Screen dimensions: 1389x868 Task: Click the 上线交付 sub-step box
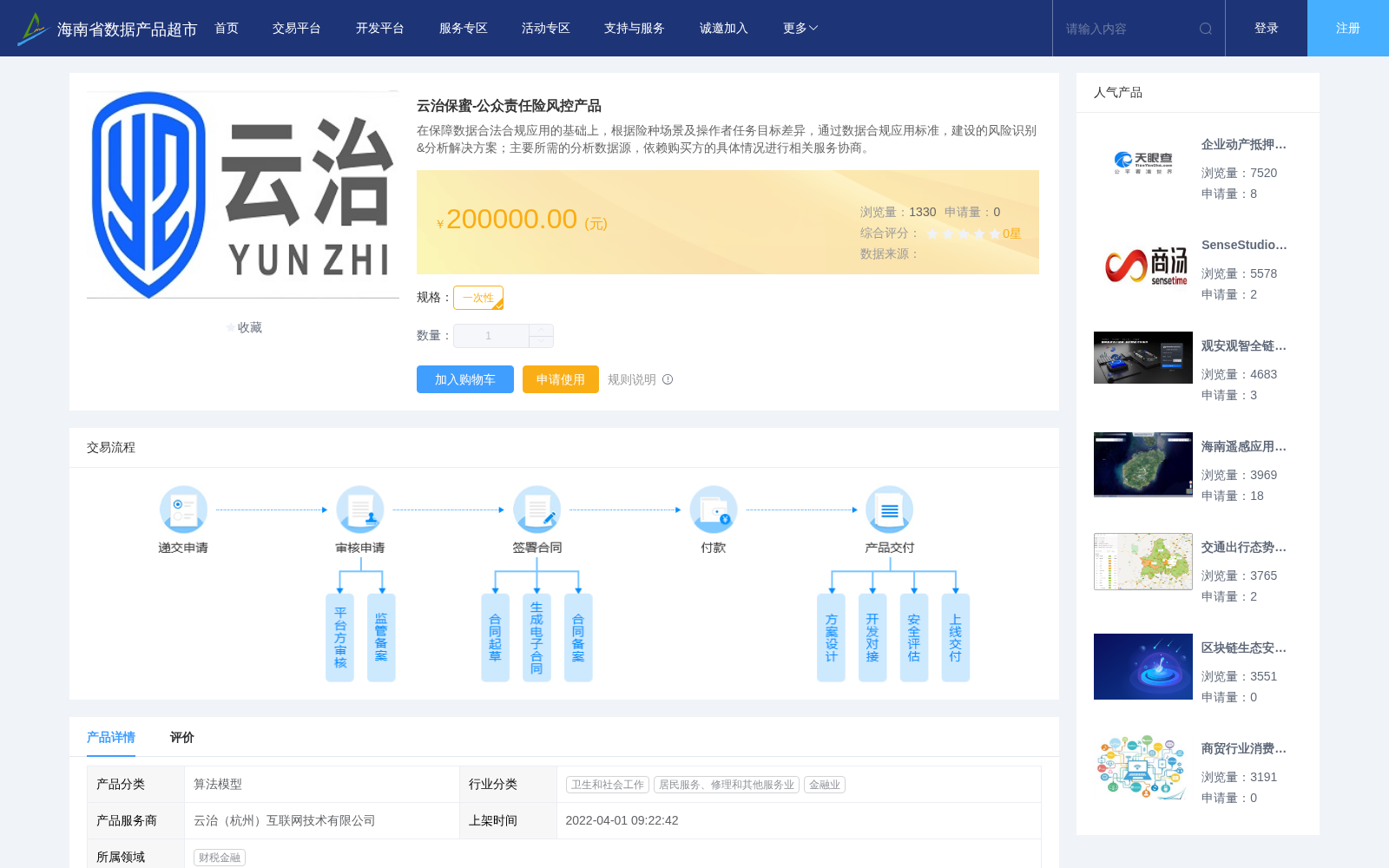955,638
